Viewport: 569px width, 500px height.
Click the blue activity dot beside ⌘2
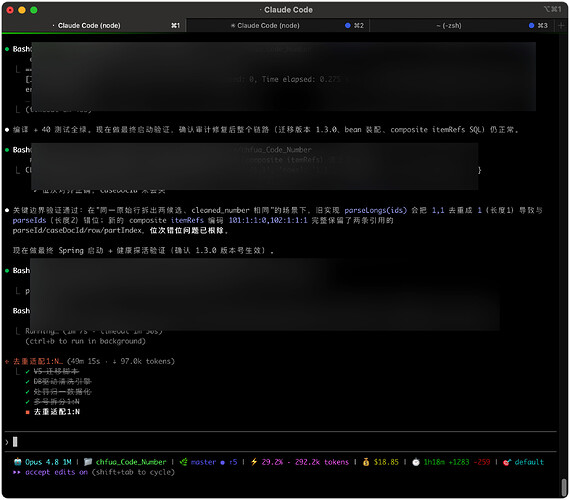tap(348, 25)
